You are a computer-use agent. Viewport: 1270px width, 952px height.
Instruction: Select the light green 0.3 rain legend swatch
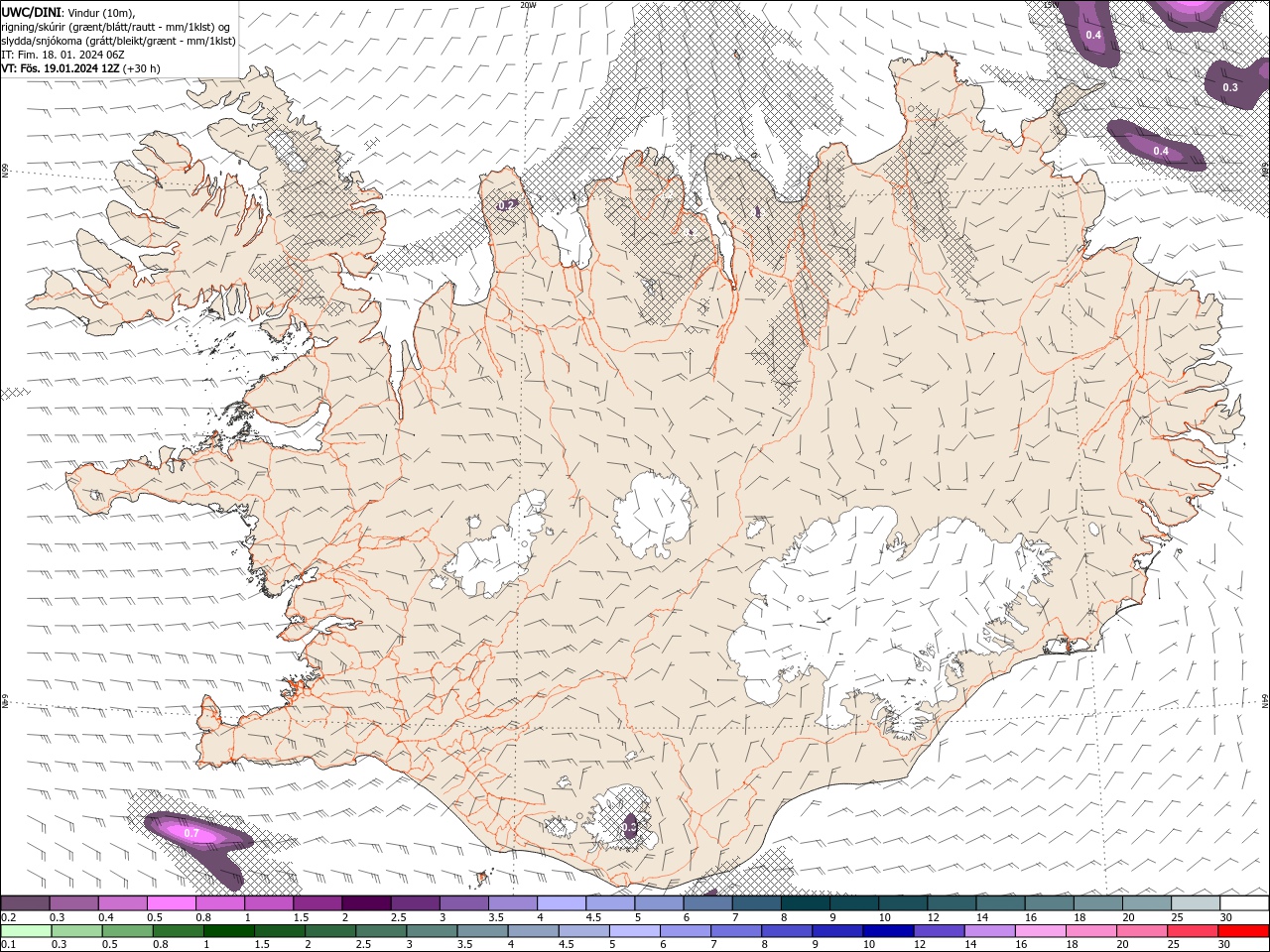(x=76, y=931)
